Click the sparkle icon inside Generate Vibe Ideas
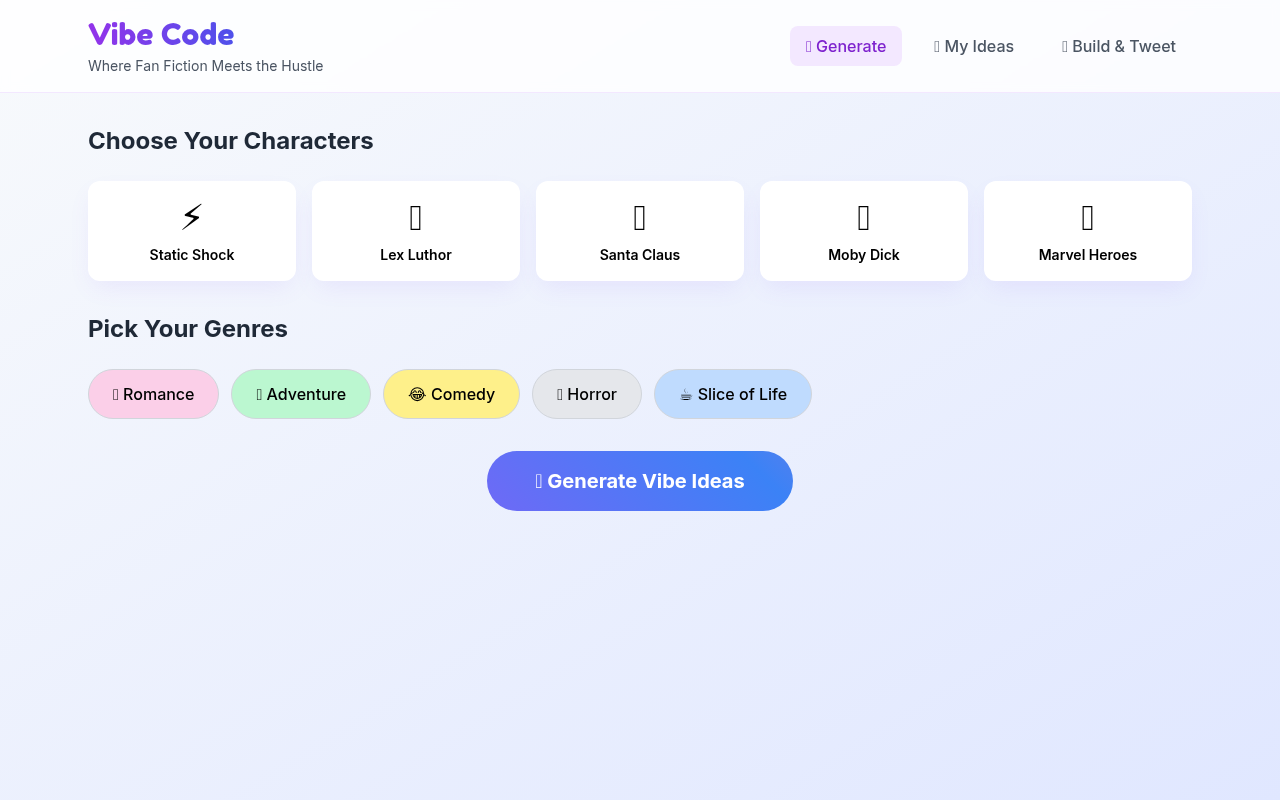 tap(540, 481)
